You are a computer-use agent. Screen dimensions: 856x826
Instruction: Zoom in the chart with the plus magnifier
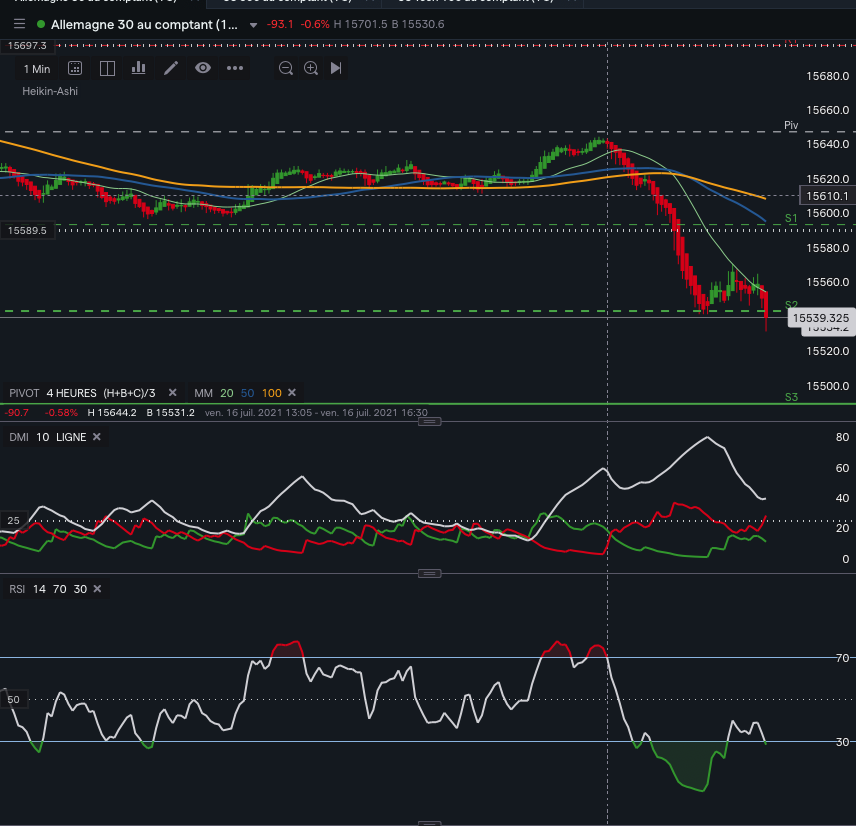pos(311,68)
